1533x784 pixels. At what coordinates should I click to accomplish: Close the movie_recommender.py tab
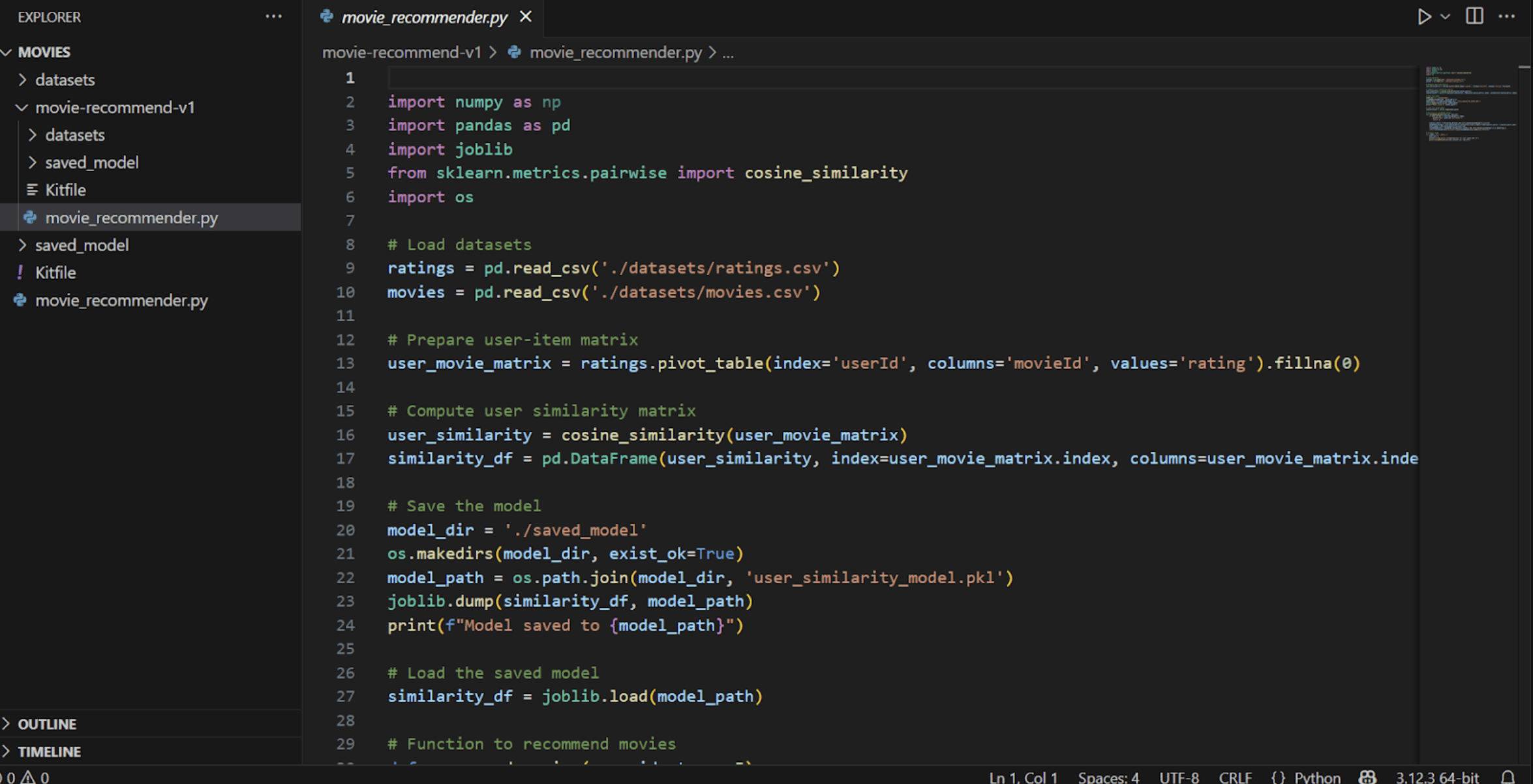point(526,16)
